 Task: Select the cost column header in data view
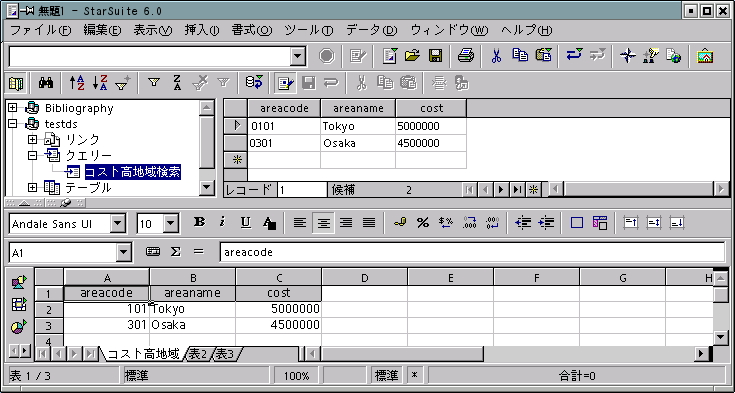(431, 108)
